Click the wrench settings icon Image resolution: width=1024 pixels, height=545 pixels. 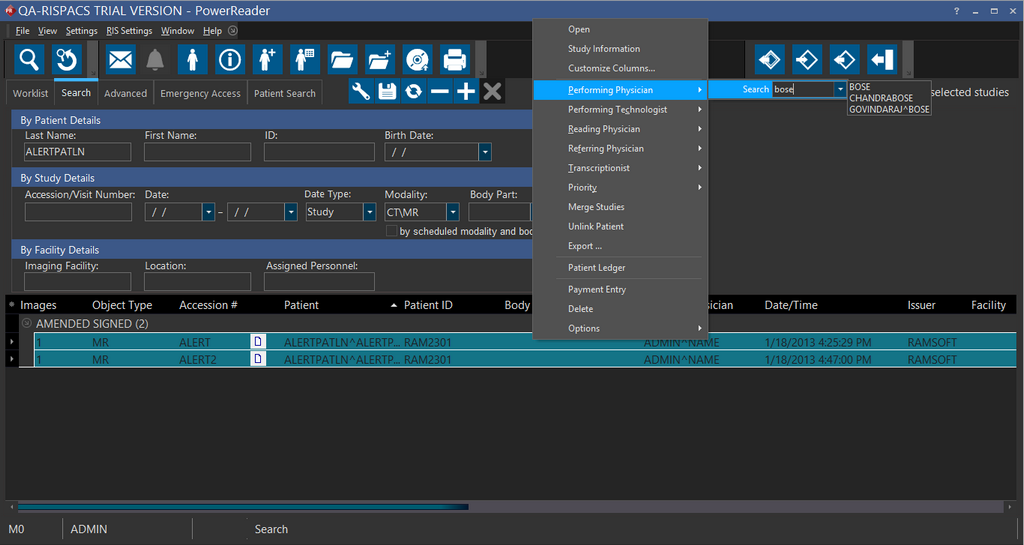click(x=361, y=92)
